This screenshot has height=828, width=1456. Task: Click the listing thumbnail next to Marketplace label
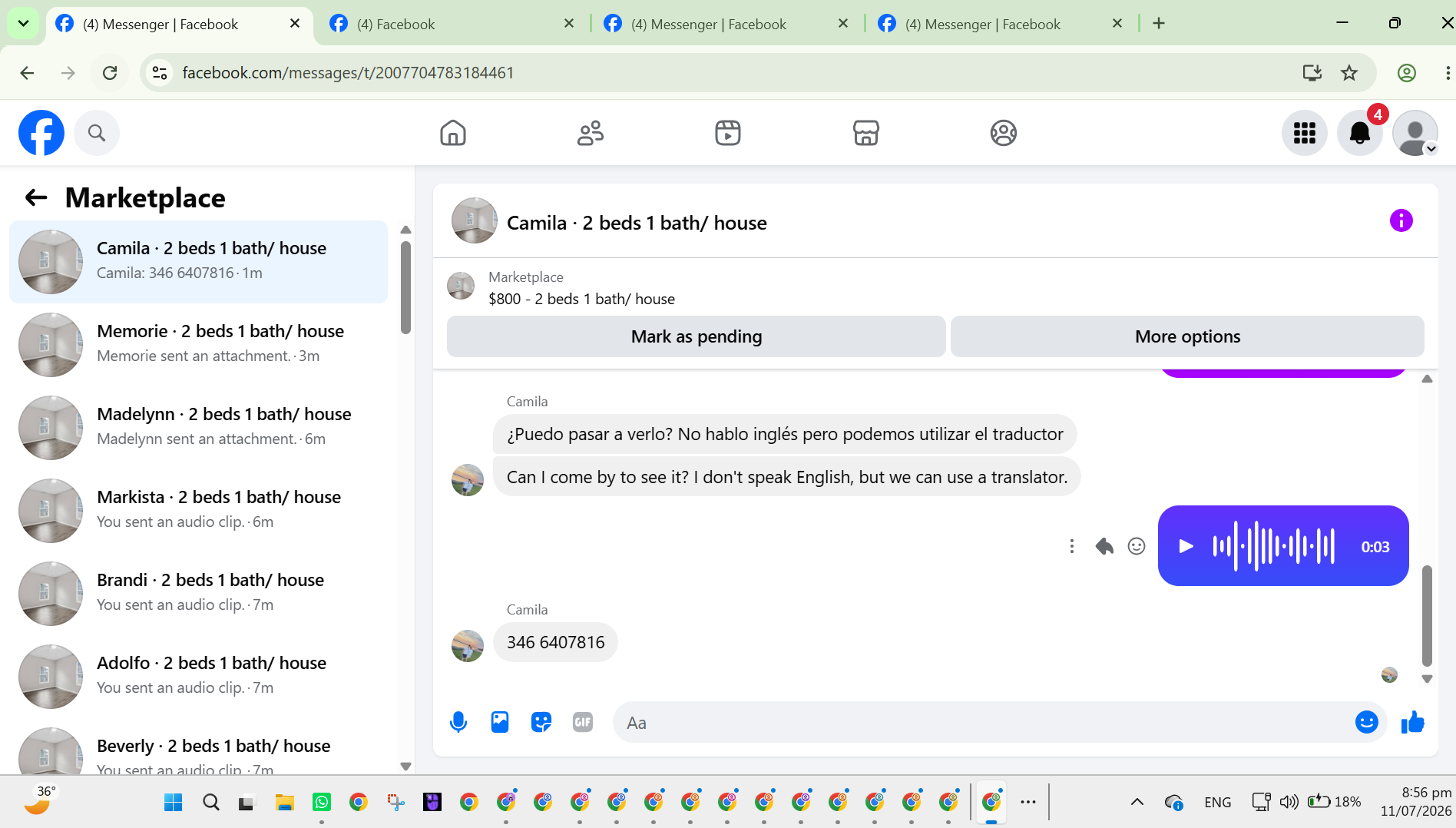click(461, 286)
